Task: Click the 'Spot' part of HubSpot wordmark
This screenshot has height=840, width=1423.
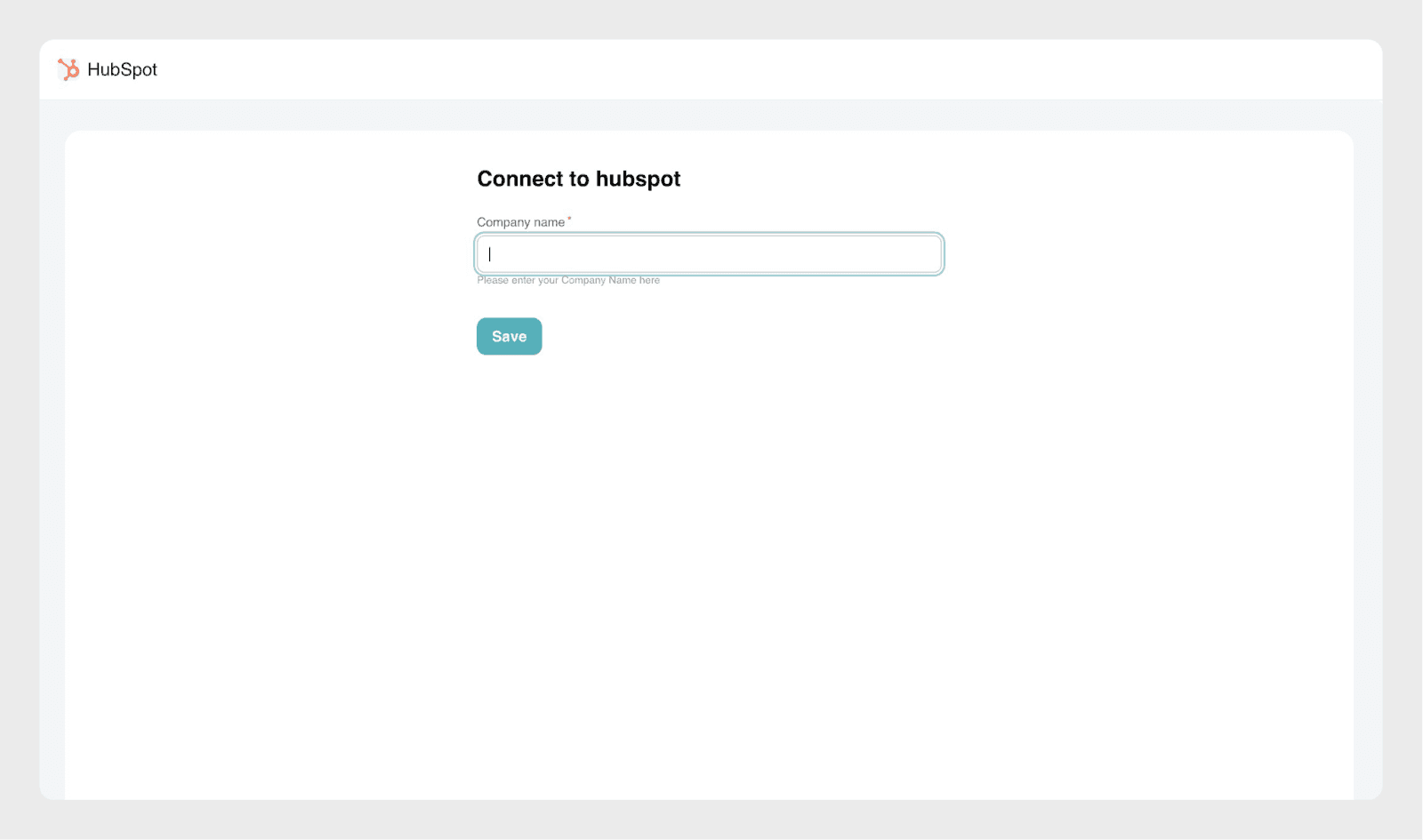Action: [137, 69]
